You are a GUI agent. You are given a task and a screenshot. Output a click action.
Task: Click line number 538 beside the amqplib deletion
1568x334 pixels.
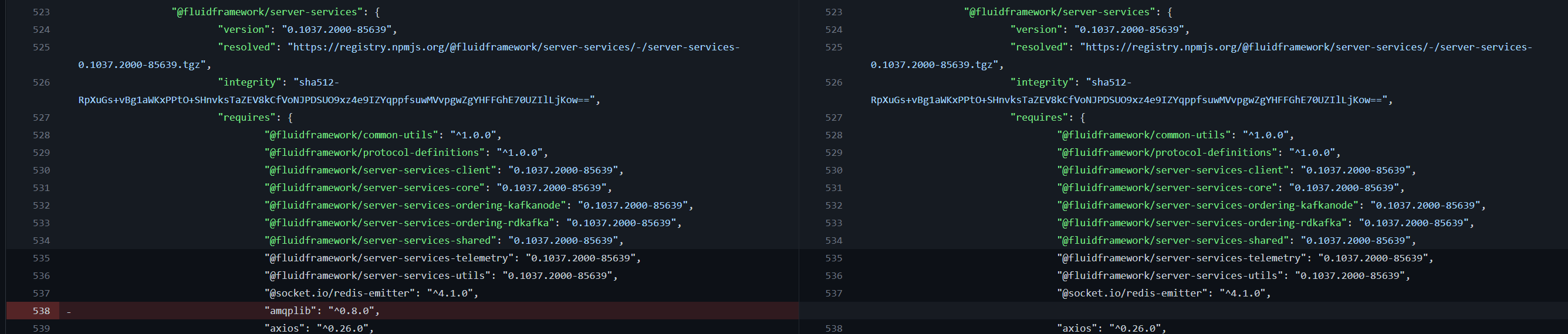point(42,311)
